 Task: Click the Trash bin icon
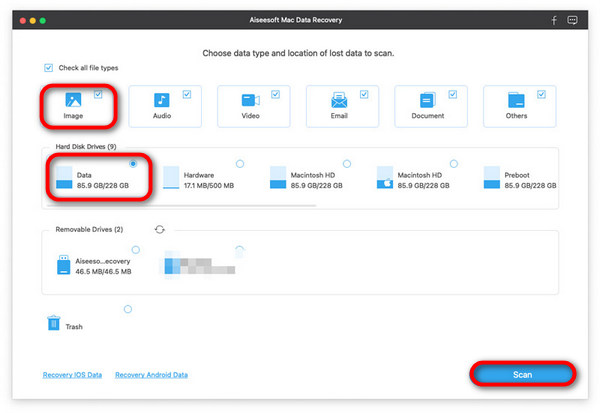click(x=54, y=322)
